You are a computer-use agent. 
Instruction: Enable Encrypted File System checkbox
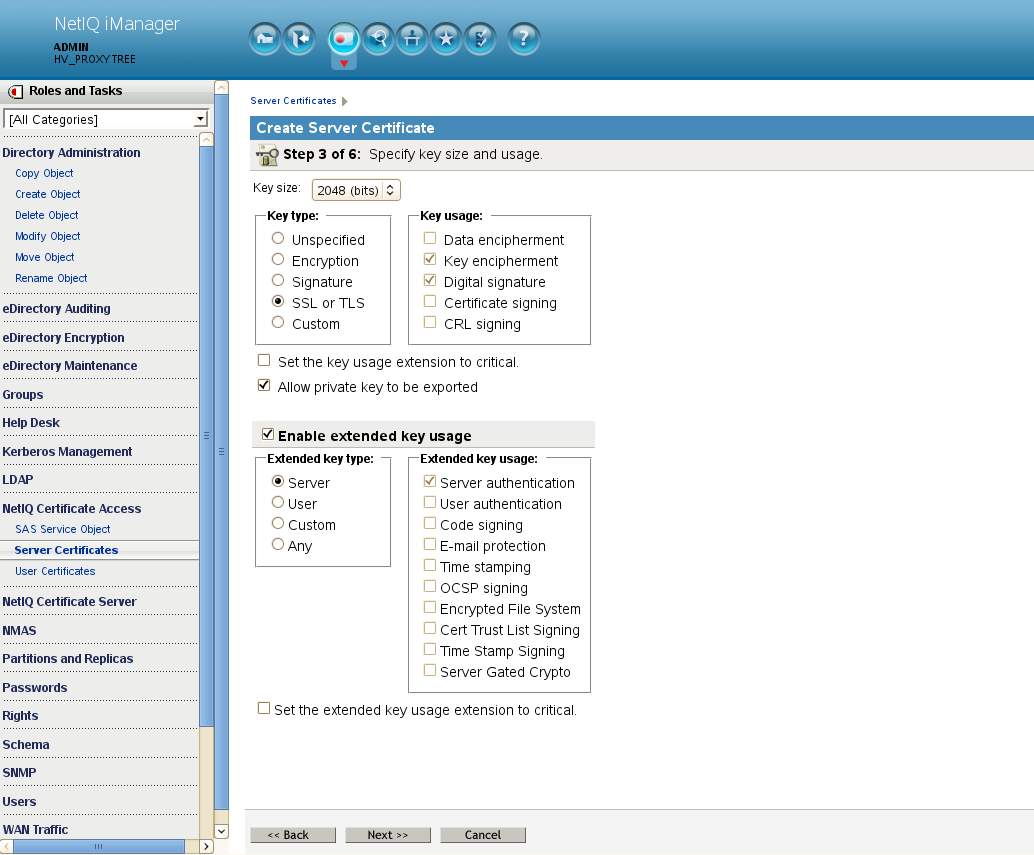coord(430,607)
